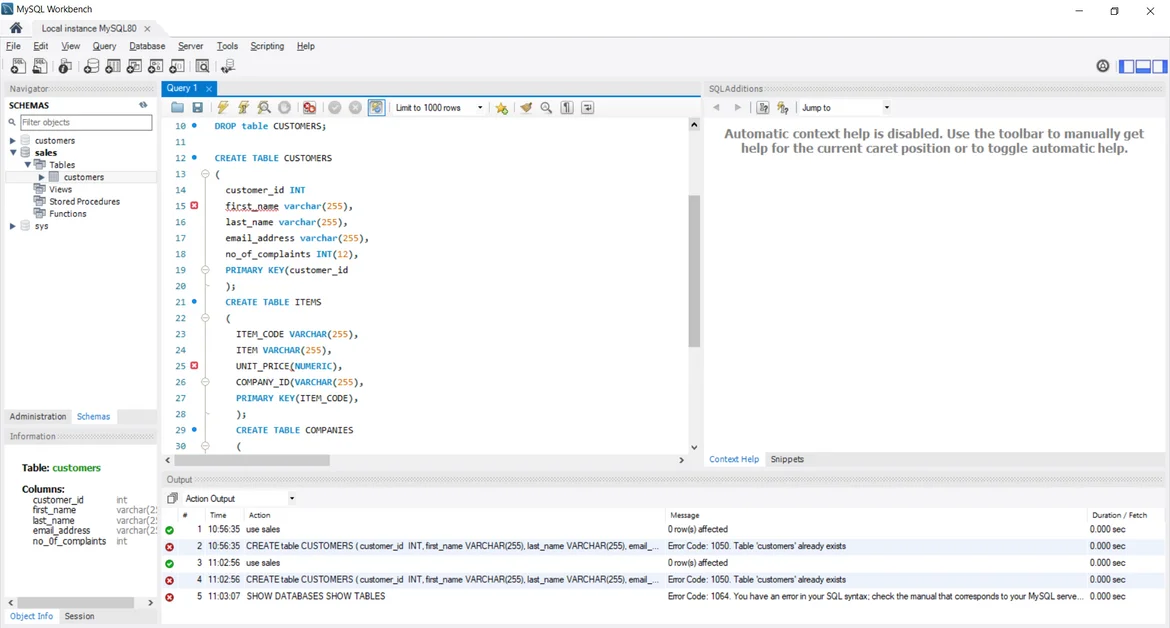Toggle the left sidebar panel visibility
The height and width of the screenshot is (628, 1170).
click(1127, 66)
